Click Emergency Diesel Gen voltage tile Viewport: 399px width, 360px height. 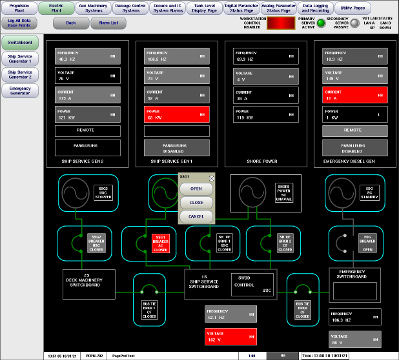click(x=355, y=76)
